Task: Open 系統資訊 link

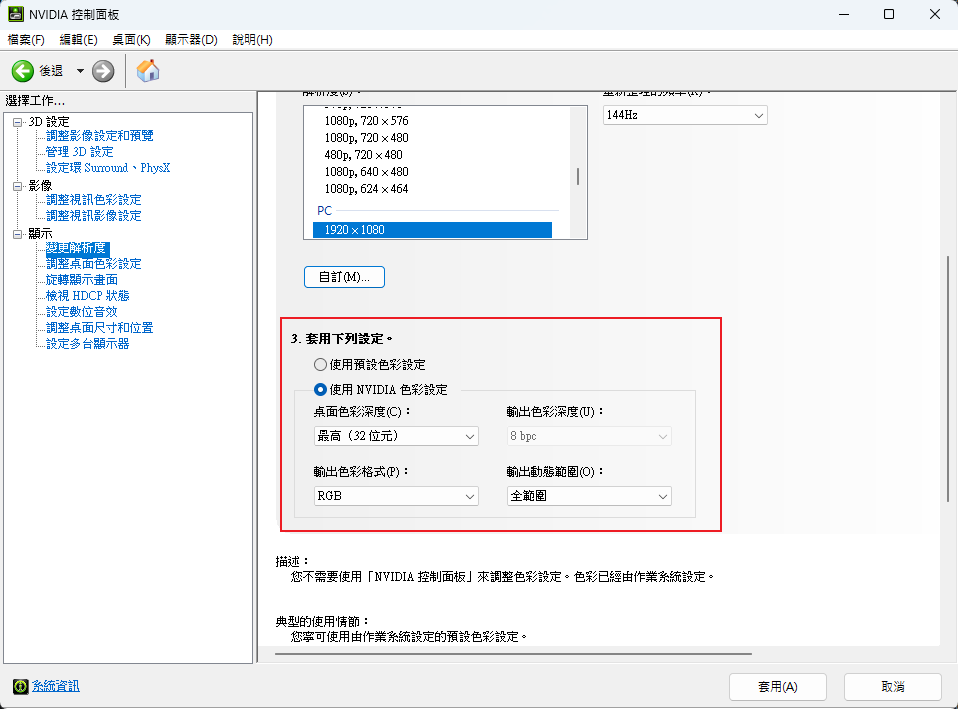Action: [56, 686]
